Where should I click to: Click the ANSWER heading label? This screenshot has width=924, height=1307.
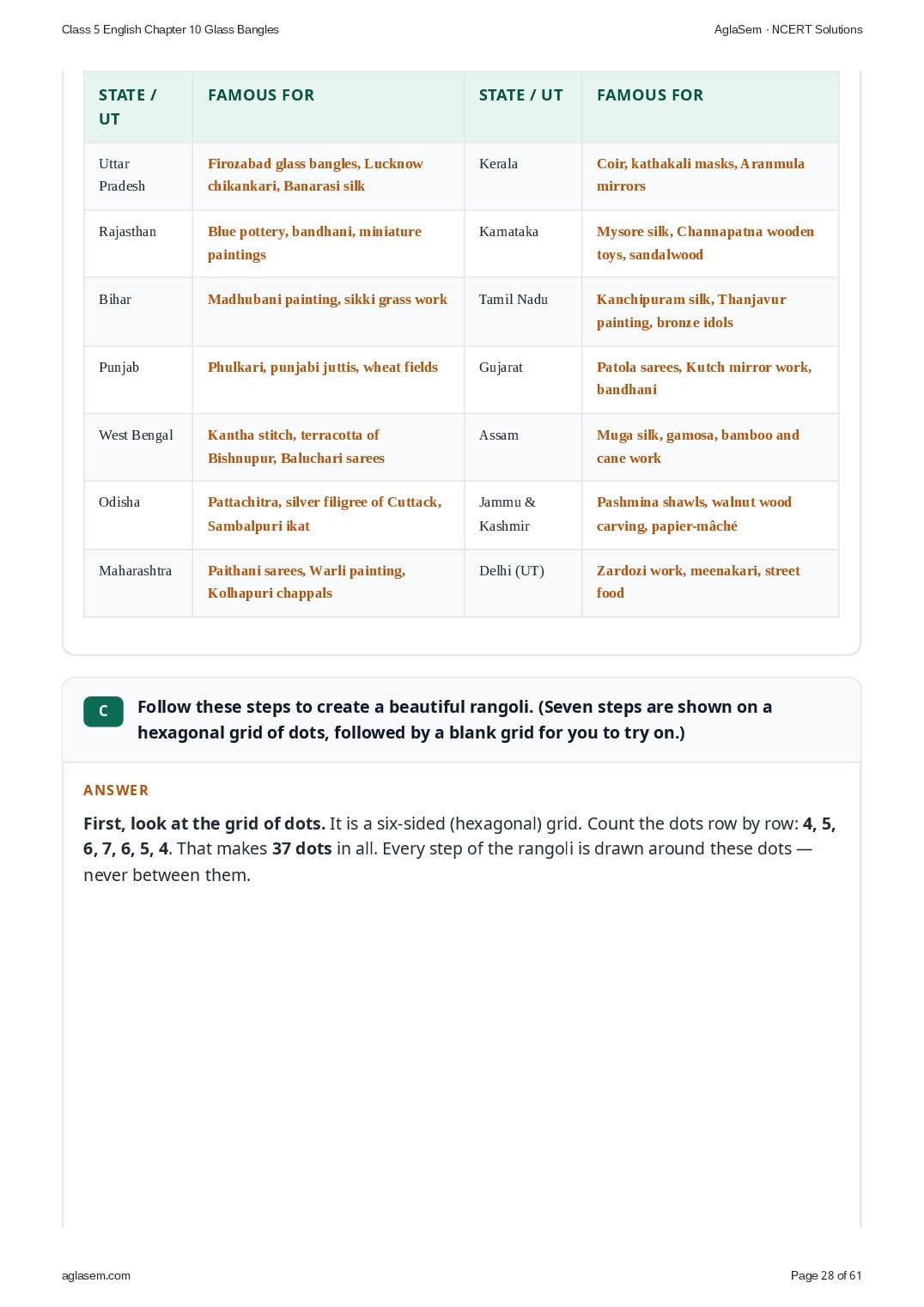click(x=116, y=790)
